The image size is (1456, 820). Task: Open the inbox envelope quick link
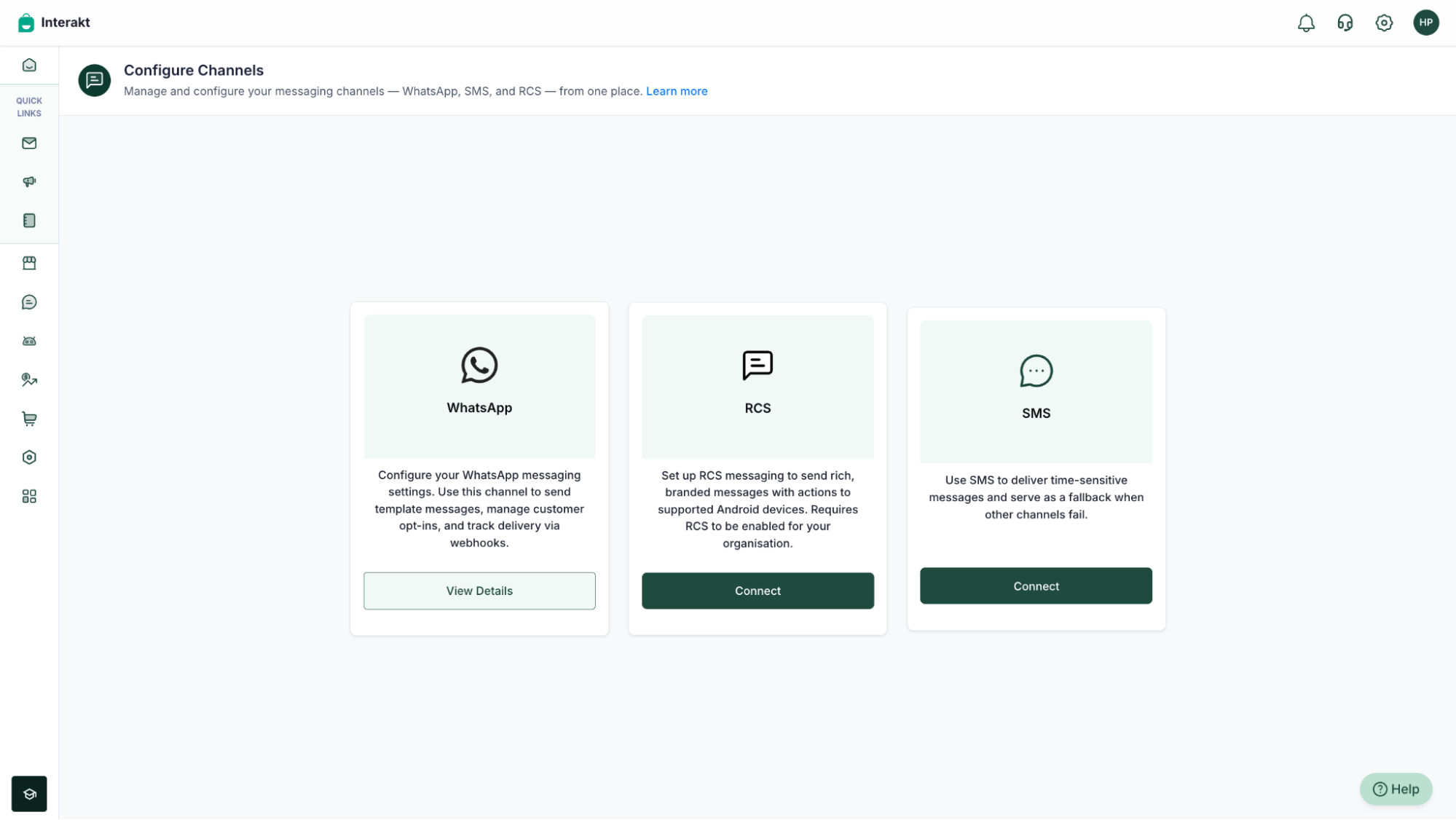pos(29,143)
